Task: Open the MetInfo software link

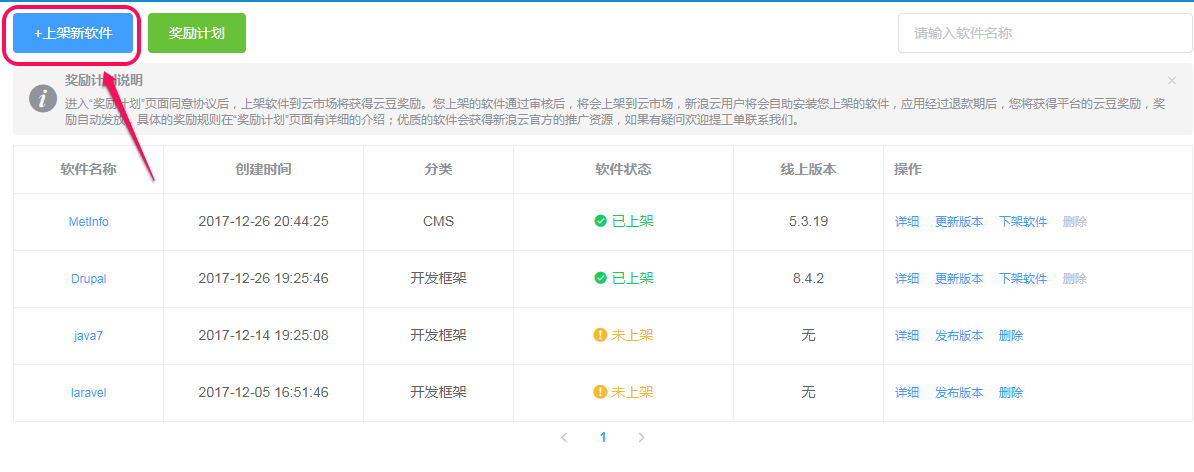Action: (88, 222)
